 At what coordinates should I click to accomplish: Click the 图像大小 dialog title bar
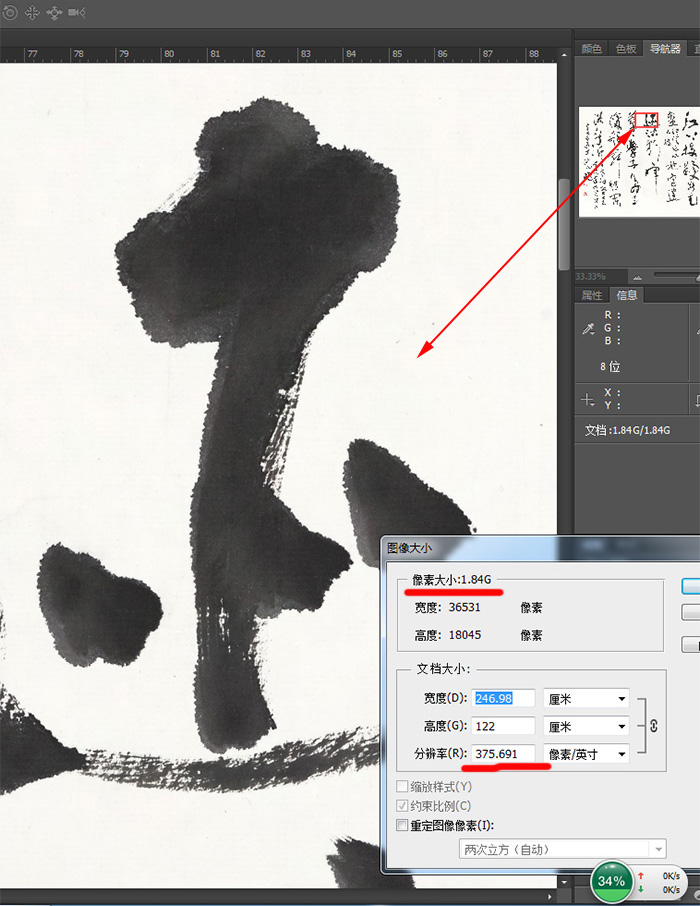[540, 548]
